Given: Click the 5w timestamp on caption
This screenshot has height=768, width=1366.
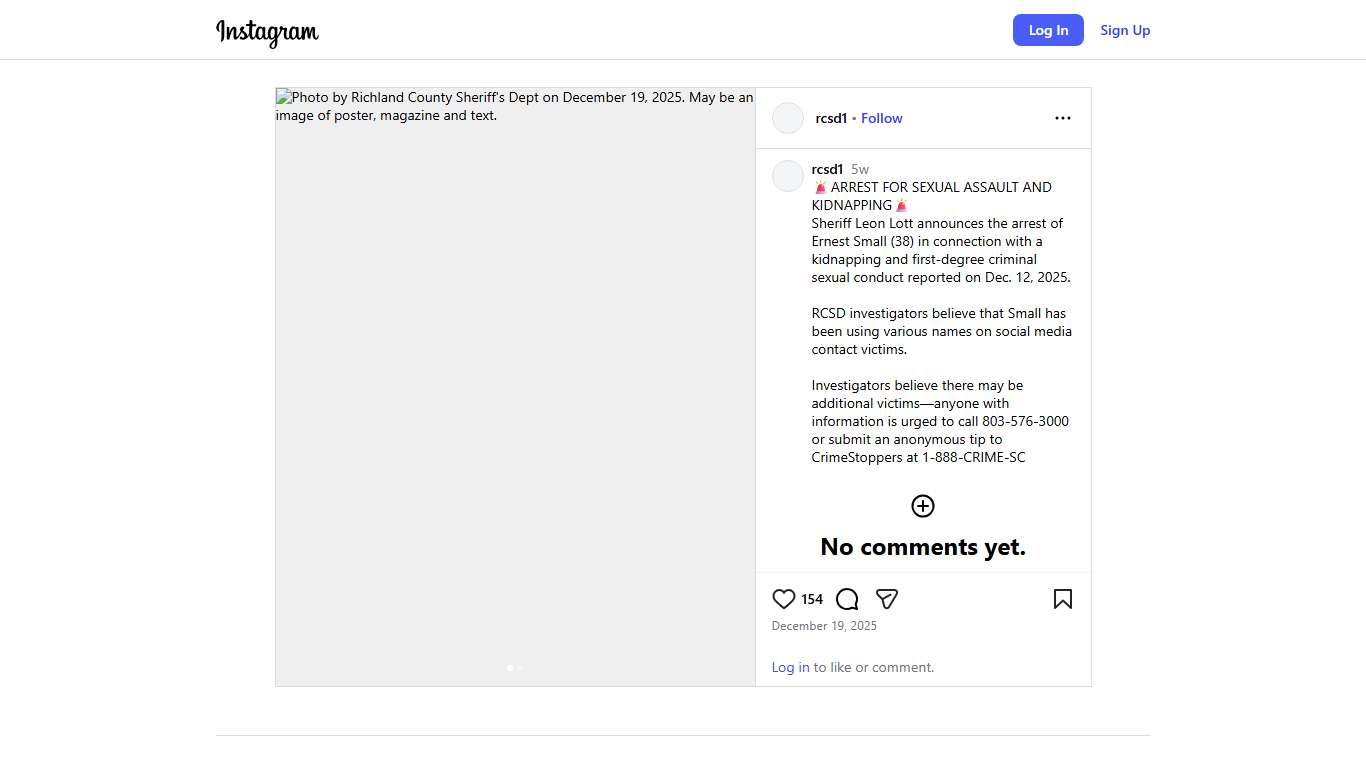Looking at the screenshot, I should (860, 169).
